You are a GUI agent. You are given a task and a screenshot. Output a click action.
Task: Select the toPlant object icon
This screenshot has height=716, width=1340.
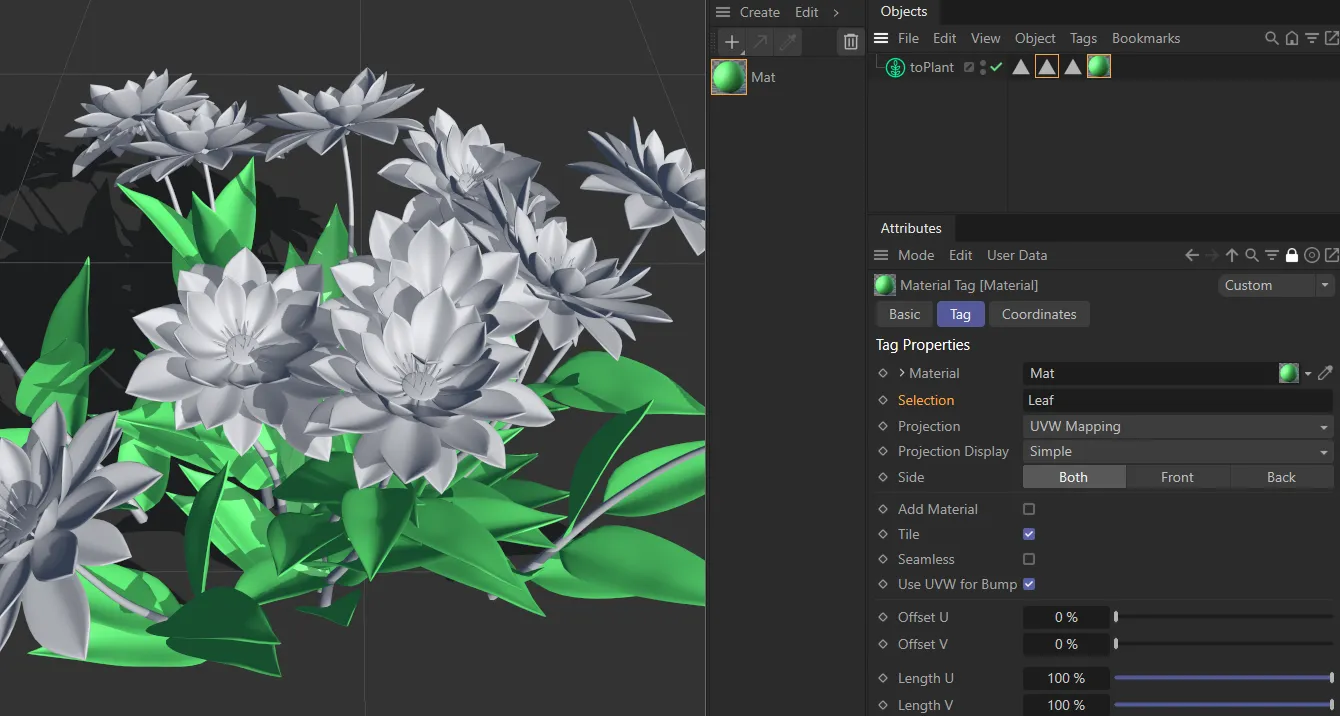pos(894,67)
